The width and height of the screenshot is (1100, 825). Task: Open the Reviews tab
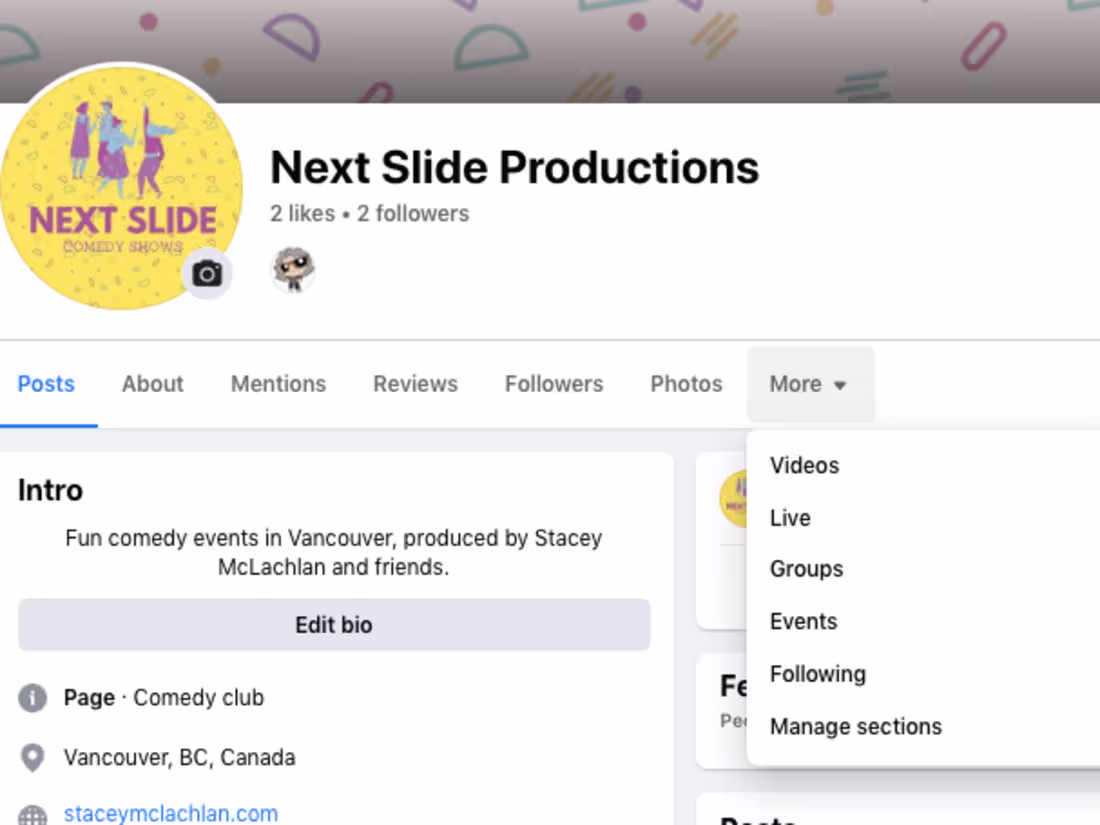click(415, 383)
